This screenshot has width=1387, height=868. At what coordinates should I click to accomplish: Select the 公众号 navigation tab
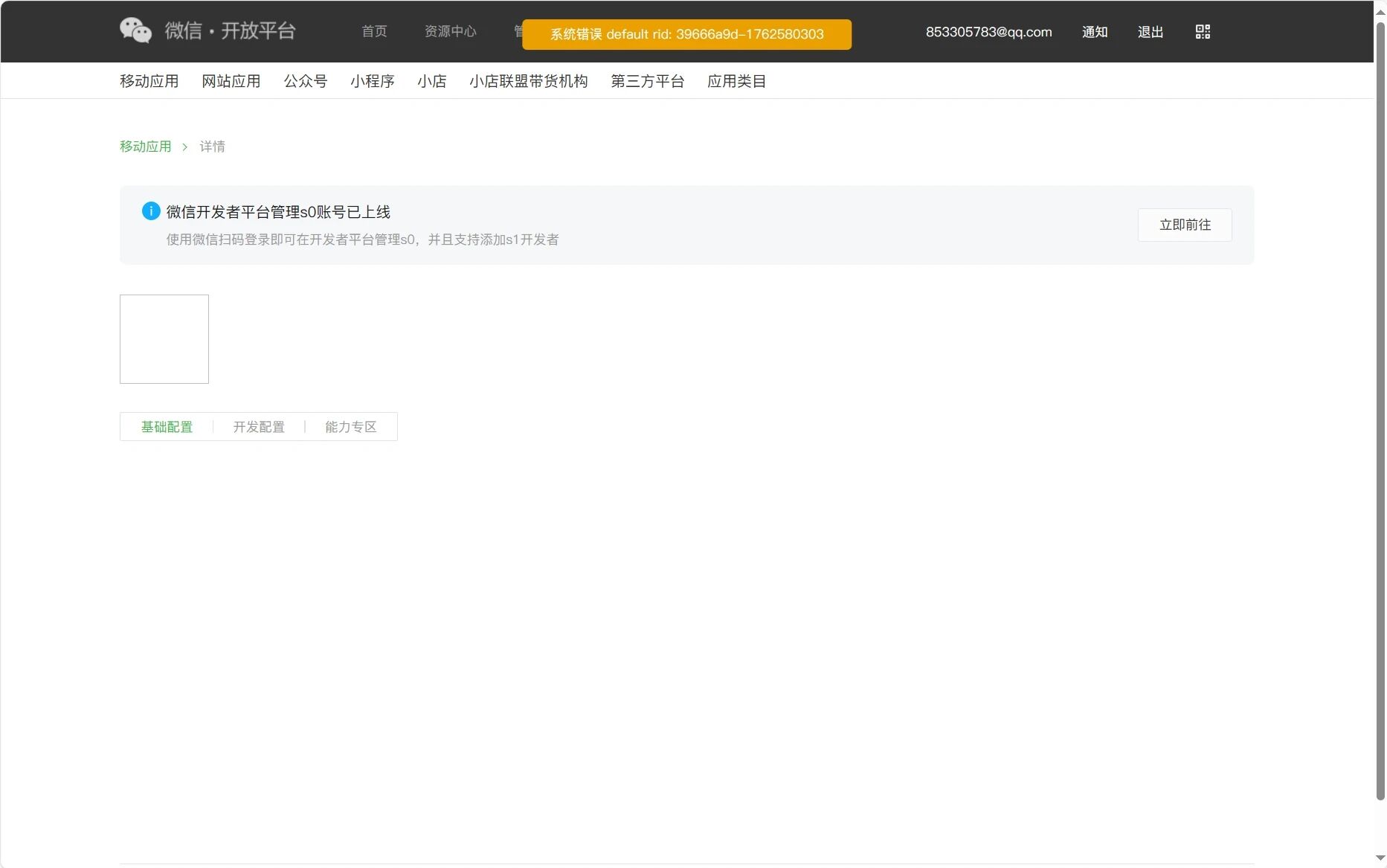coord(306,81)
